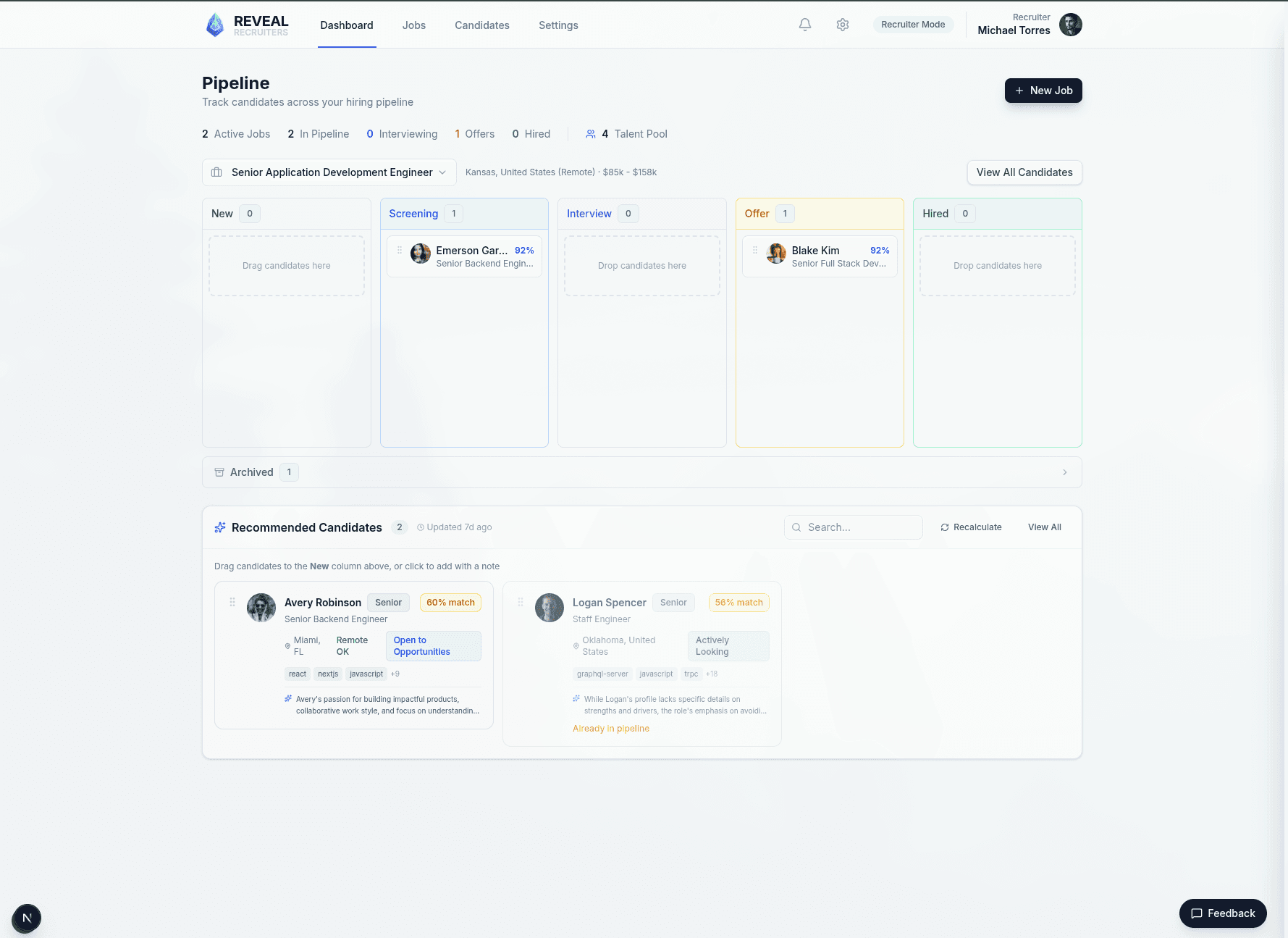
Task: Click Emerson's 92% match score
Action: coord(524,250)
